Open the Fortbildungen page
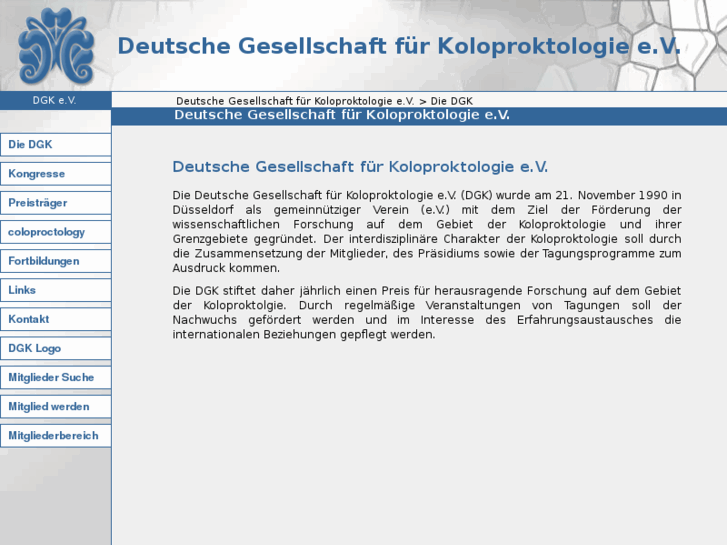 coord(56,261)
